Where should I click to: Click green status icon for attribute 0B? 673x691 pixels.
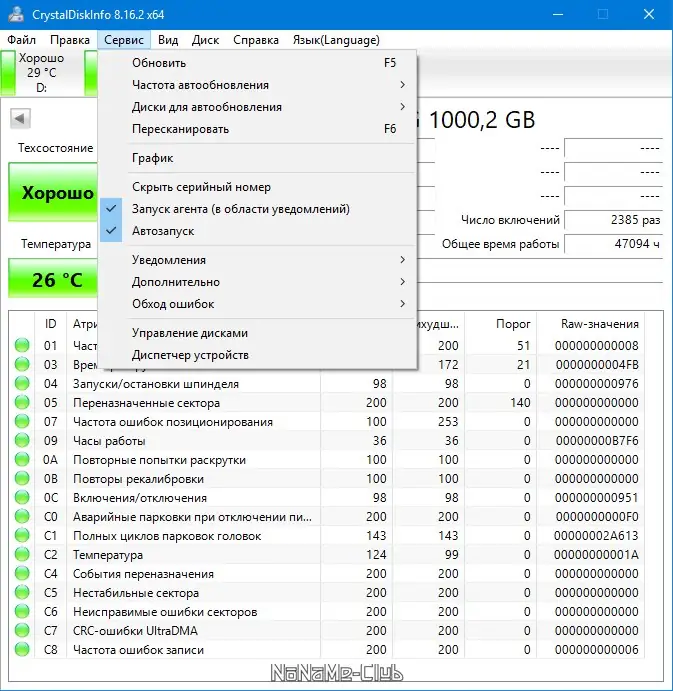click(x=22, y=478)
